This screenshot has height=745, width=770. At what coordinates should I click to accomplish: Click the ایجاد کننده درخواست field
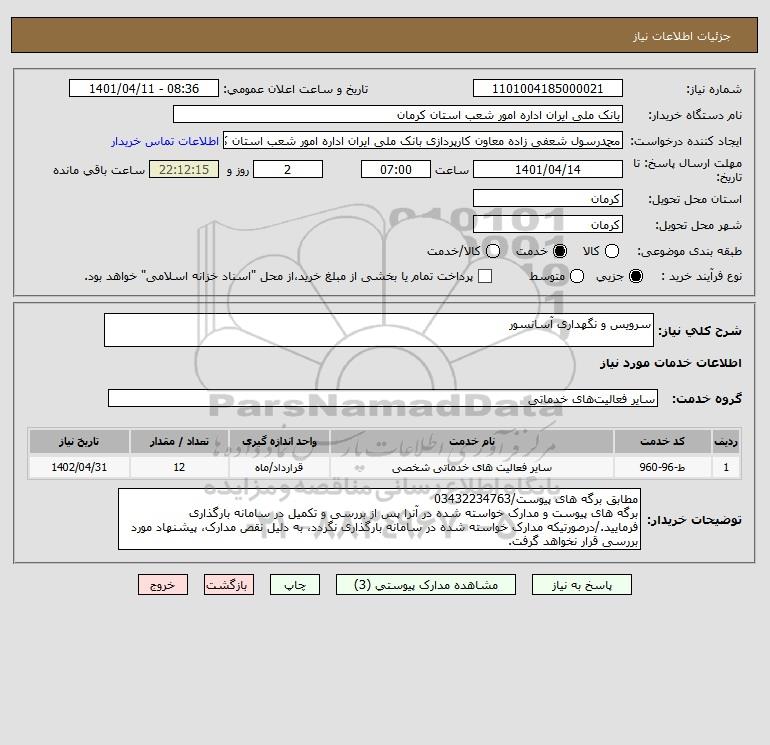coord(423,141)
